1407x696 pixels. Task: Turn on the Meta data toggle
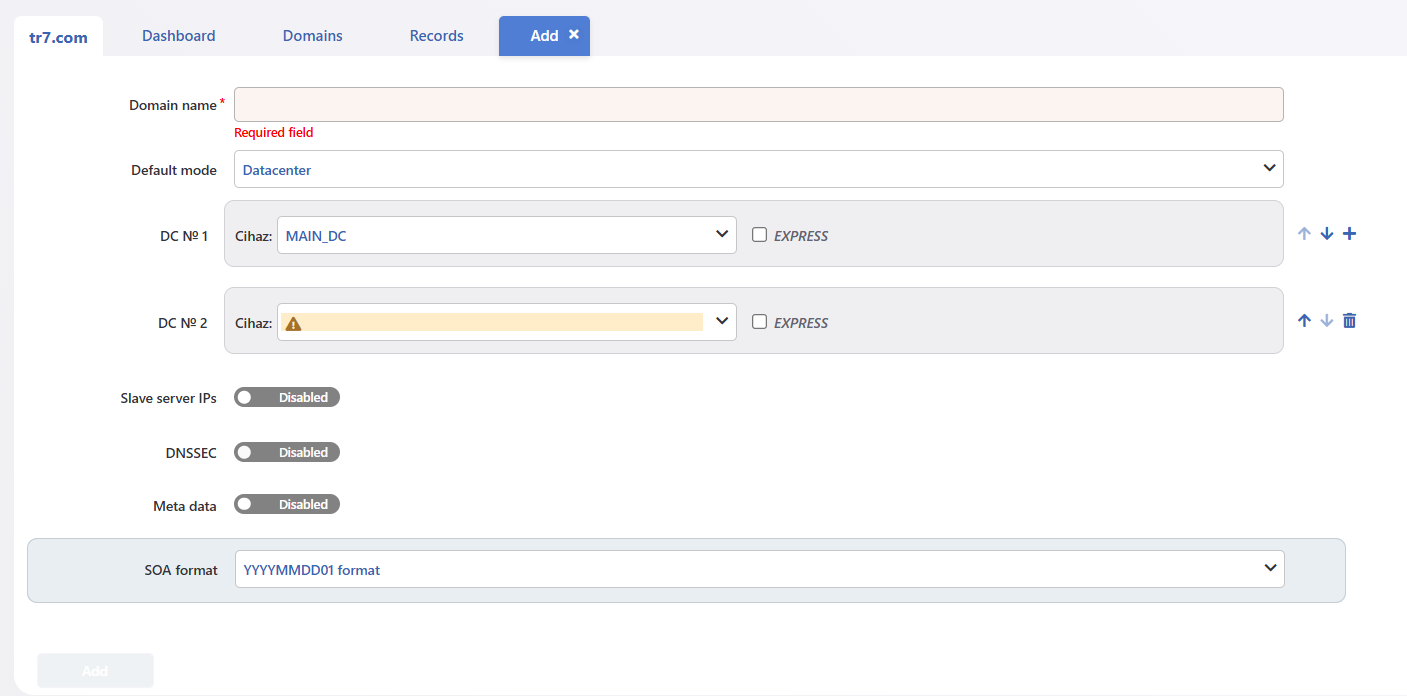(287, 504)
